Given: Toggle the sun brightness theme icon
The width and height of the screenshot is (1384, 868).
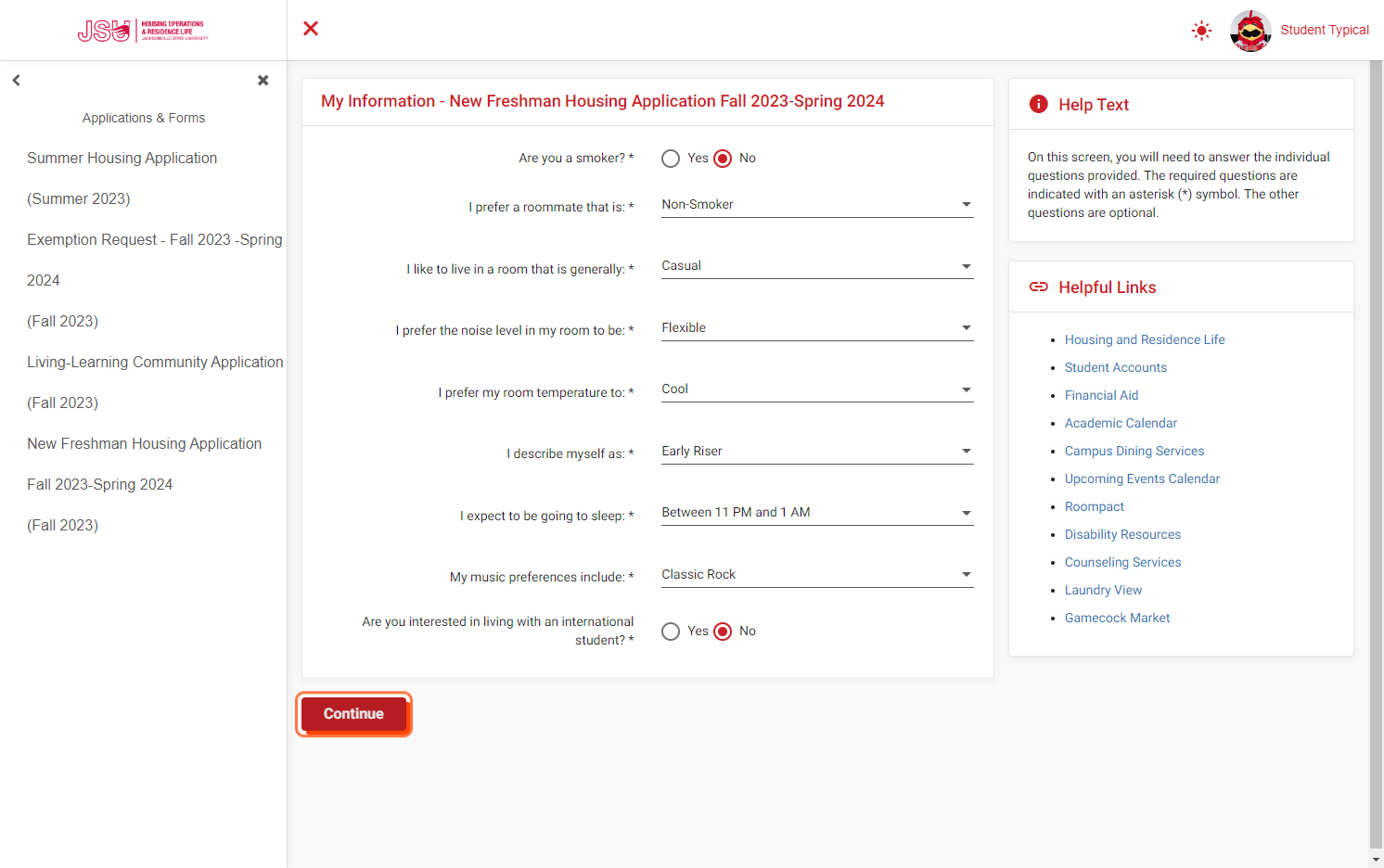Looking at the screenshot, I should 1201,31.
